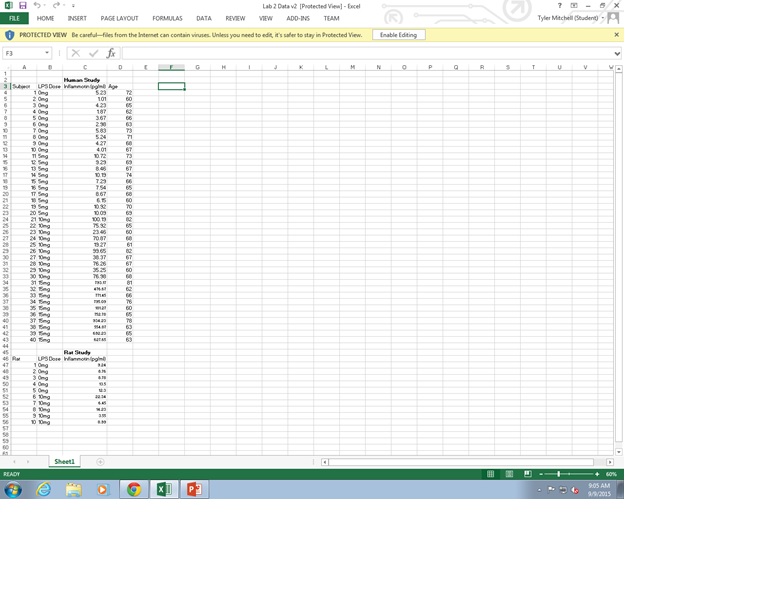Open Tyler Mitchell account dropdown

[602, 18]
